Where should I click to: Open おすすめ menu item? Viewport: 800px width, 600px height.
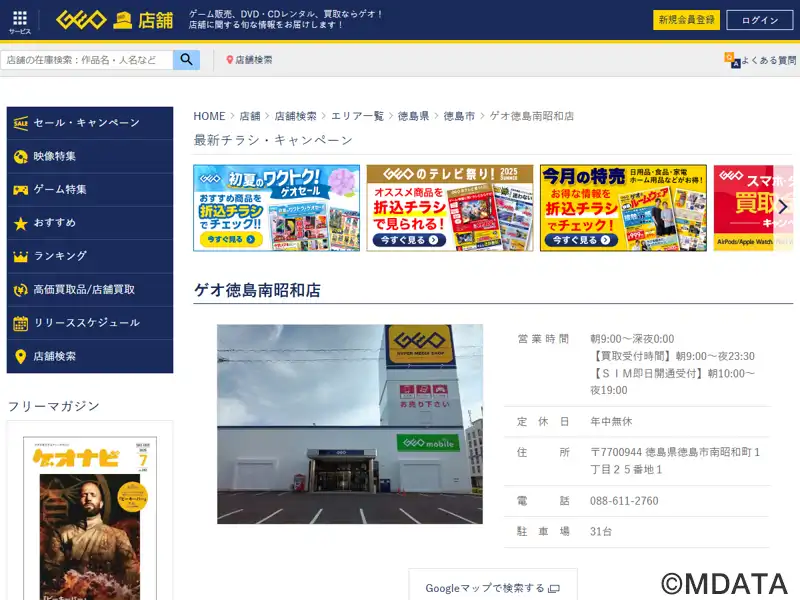point(90,223)
